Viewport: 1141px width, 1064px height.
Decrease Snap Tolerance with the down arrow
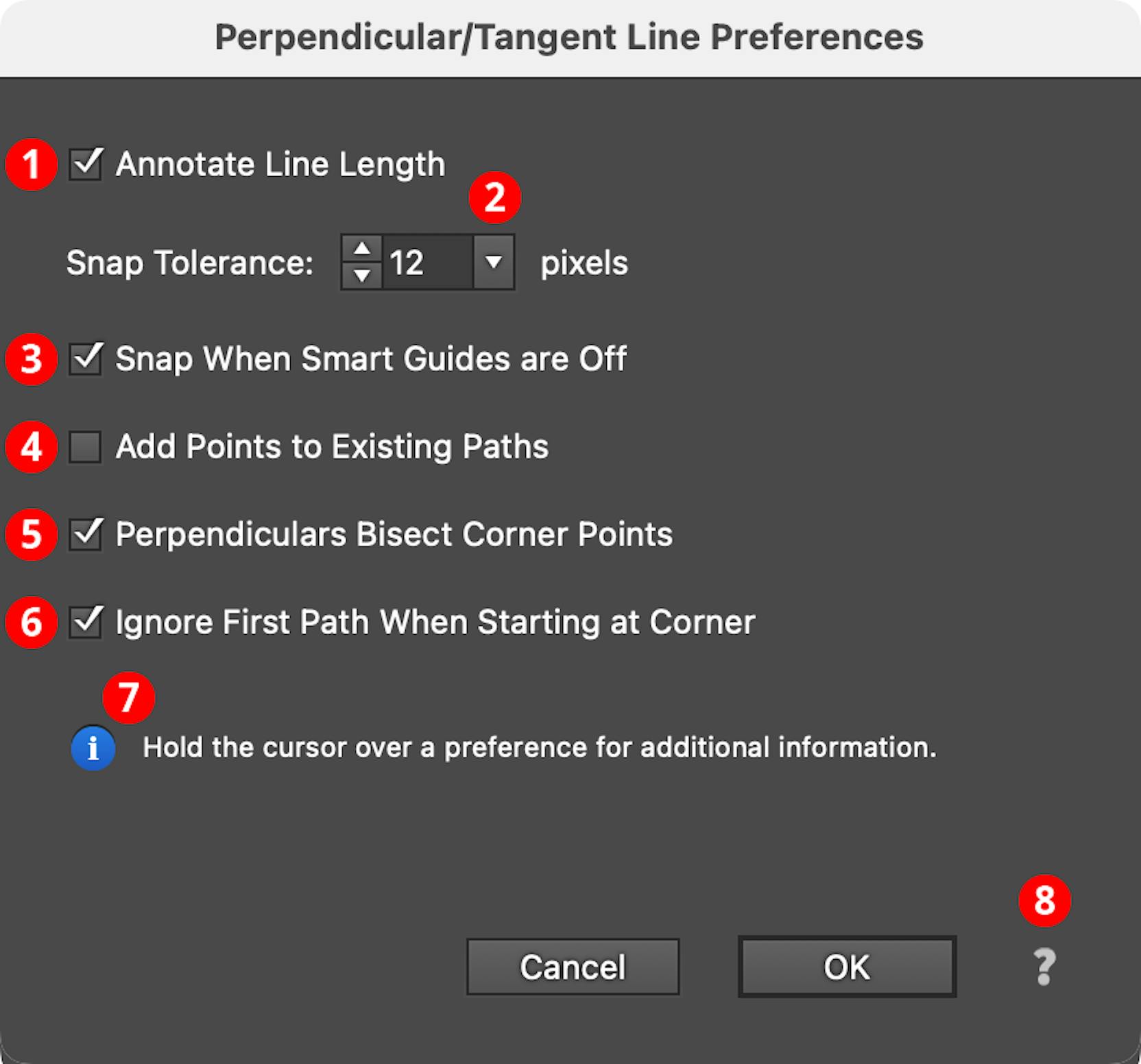(x=362, y=276)
